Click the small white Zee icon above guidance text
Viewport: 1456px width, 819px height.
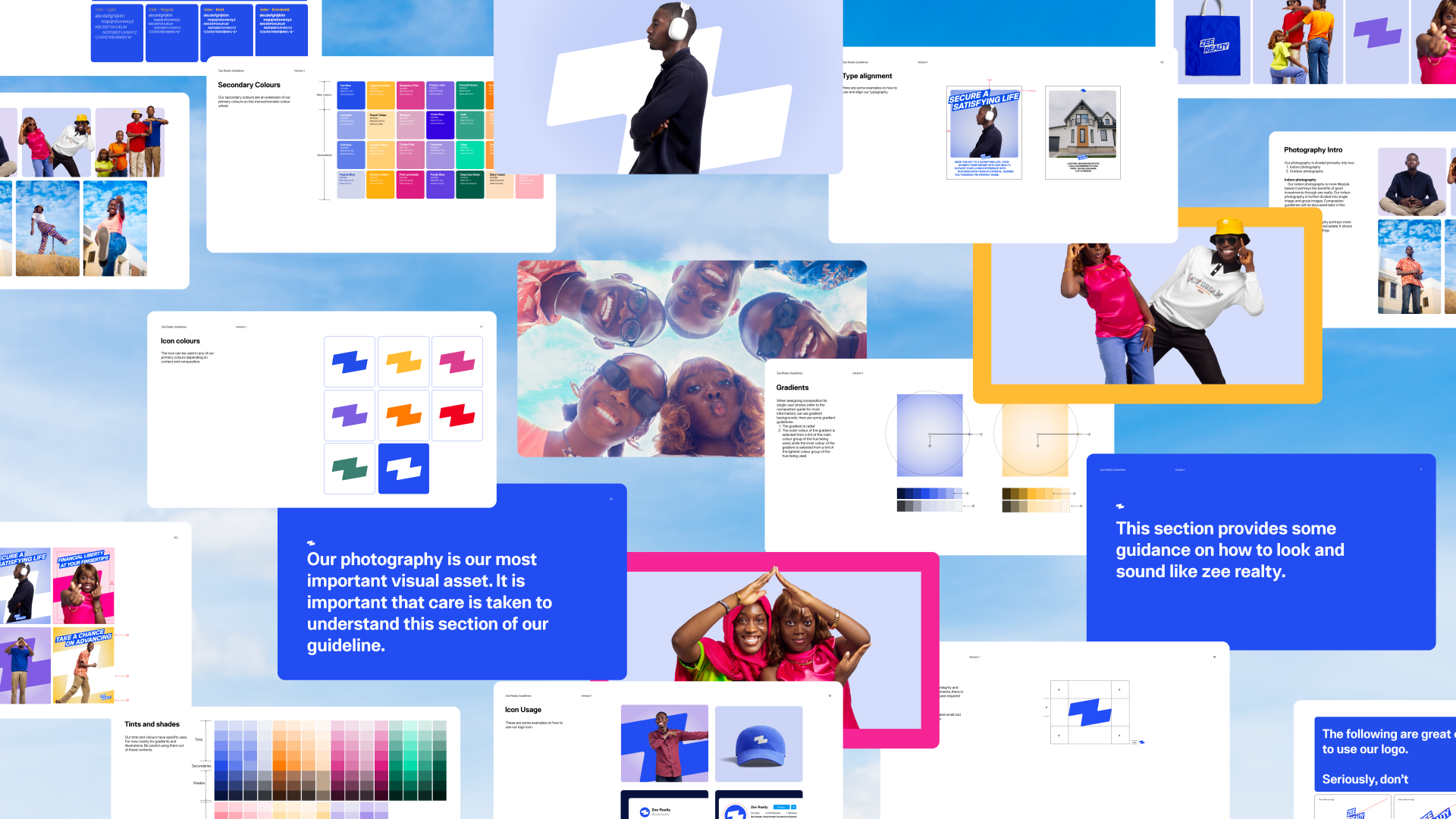1121,505
